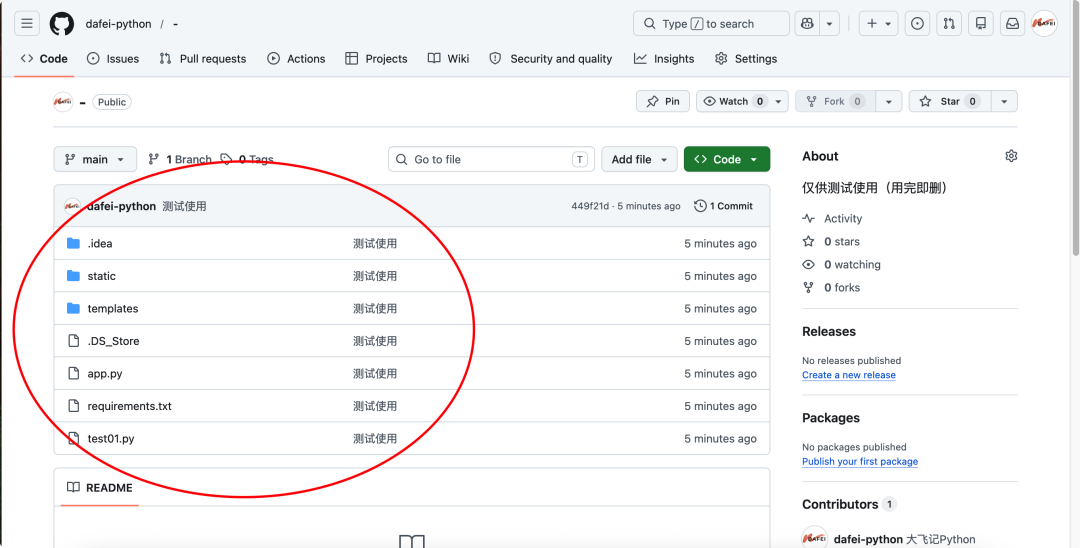Star this repository
This screenshot has width=1080, height=548.
(x=950, y=101)
